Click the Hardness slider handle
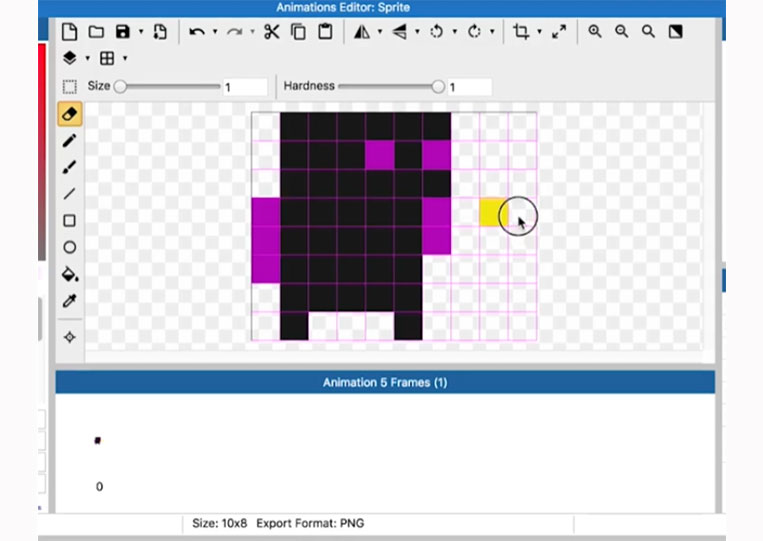This screenshot has width=763, height=541. tap(438, 87)
